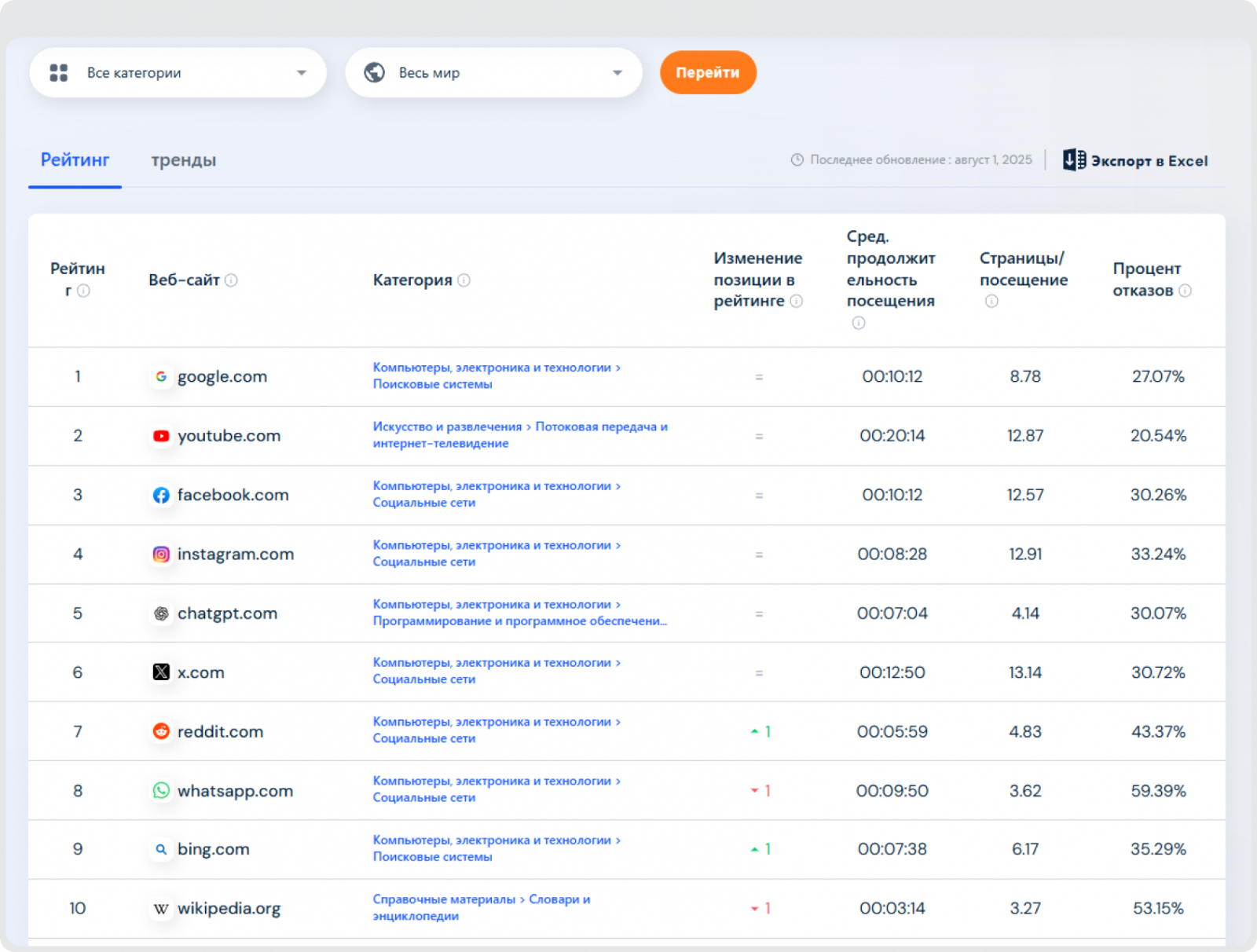The height and width of the screenshot is (952, 1257).
Task: Click the info icon beside Категория header
Action: 464,280
